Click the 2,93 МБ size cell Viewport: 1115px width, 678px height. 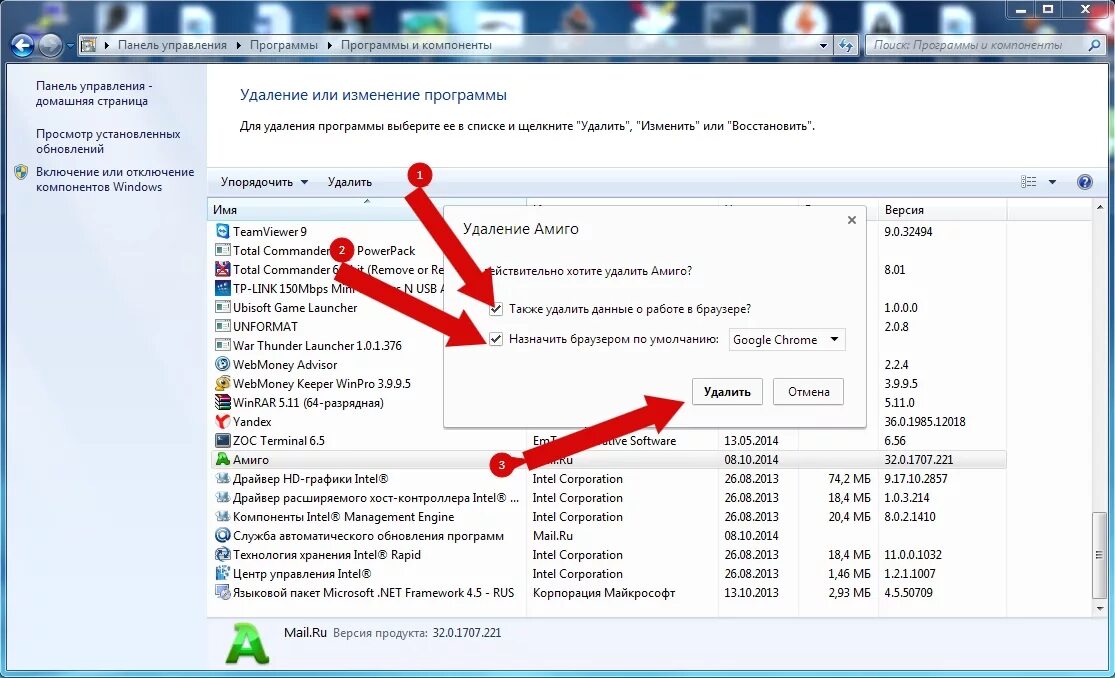tap(849, 593)
